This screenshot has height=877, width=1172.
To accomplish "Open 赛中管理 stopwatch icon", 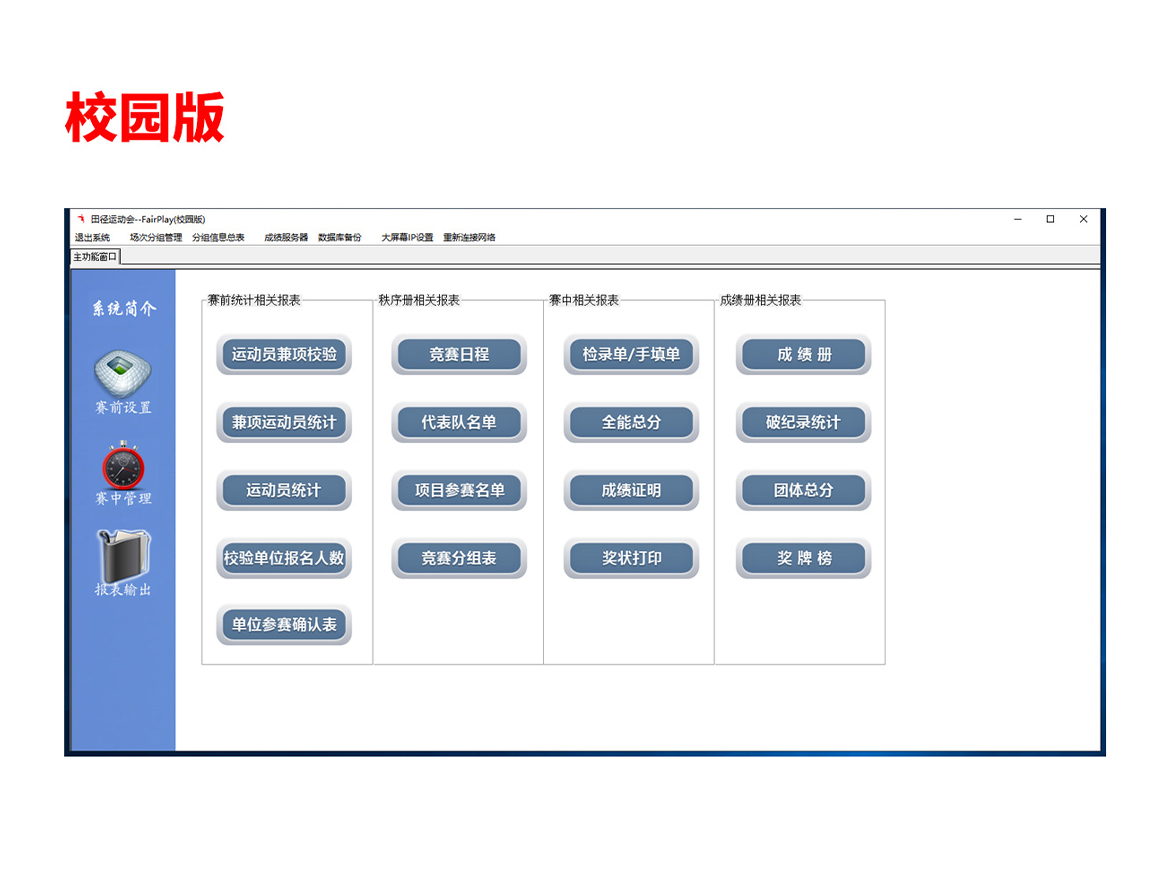I will (122, 466).
